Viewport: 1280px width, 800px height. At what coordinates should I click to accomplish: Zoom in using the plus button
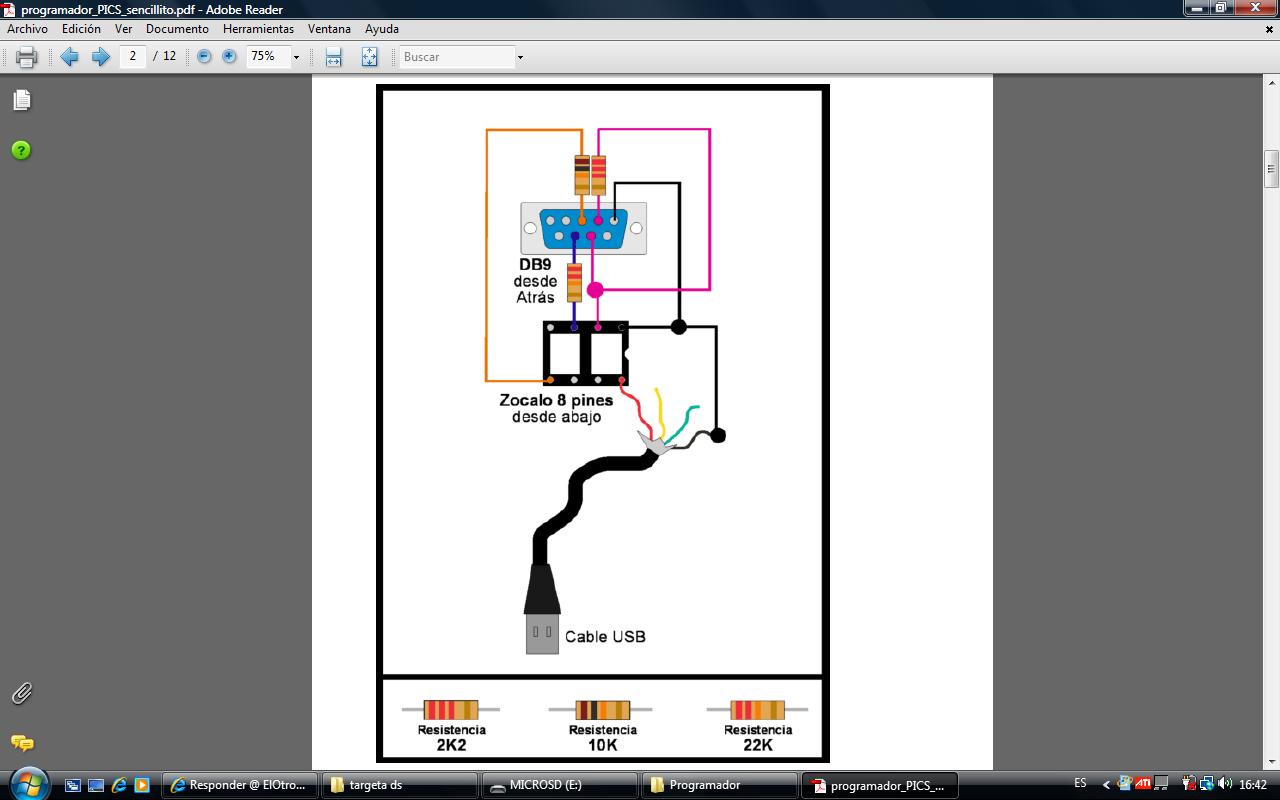229,57
